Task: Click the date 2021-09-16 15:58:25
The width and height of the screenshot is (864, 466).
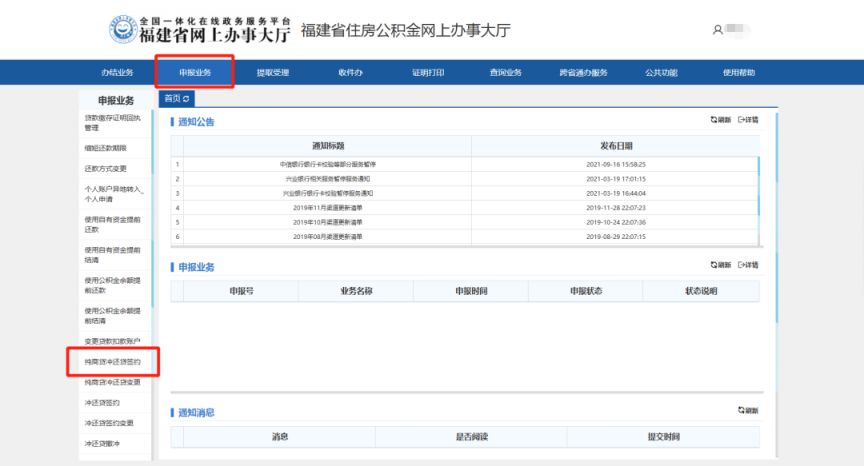Action: (x=616, y=164)
